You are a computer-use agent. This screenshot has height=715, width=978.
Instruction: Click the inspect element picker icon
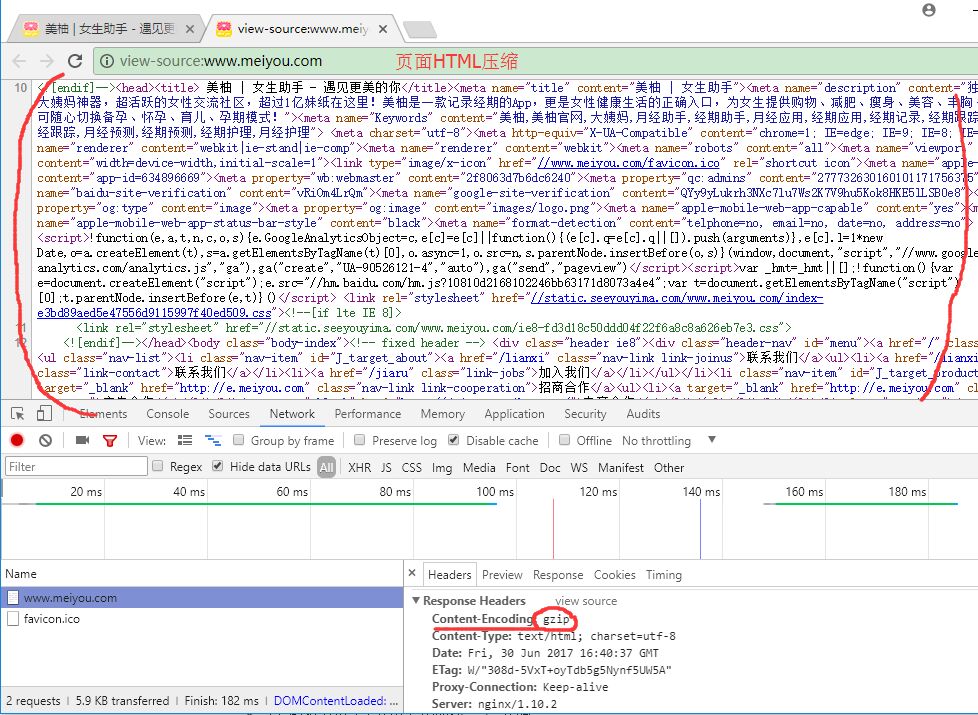(16, 414)
